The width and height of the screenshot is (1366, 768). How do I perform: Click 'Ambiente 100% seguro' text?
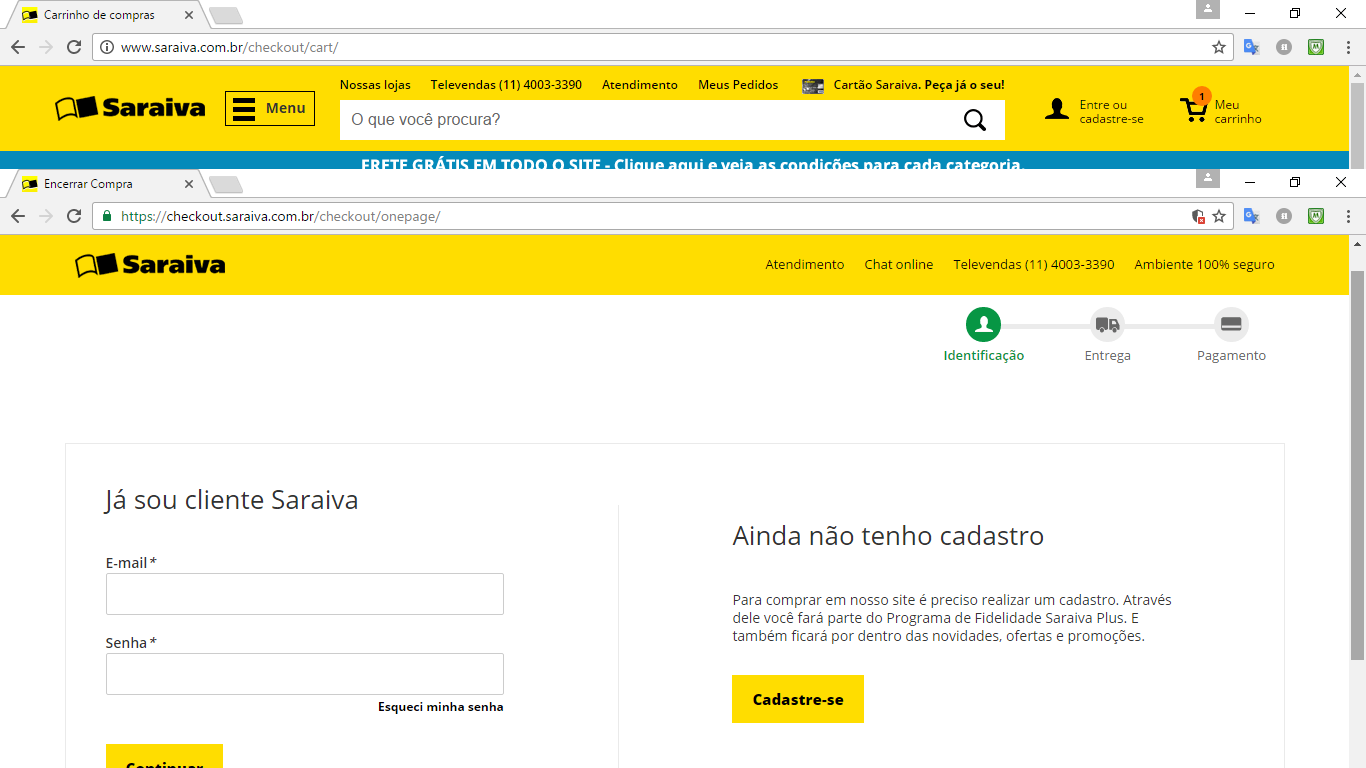pyautogui.click(x=1204, y=265)
